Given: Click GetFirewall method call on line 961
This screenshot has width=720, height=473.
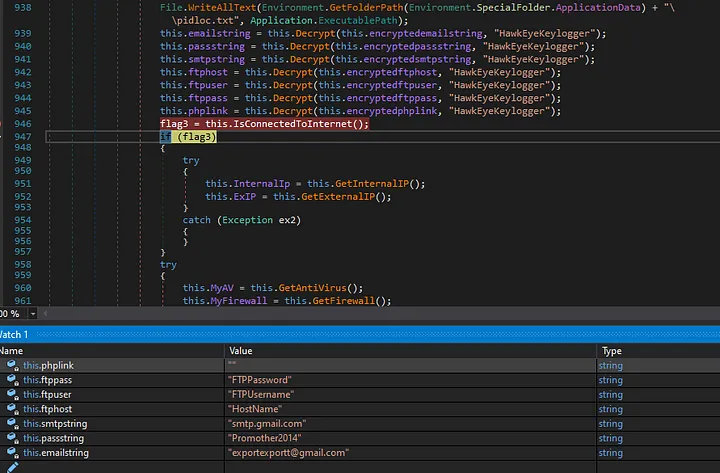Looking at the screenshot, I should (344, 301).
